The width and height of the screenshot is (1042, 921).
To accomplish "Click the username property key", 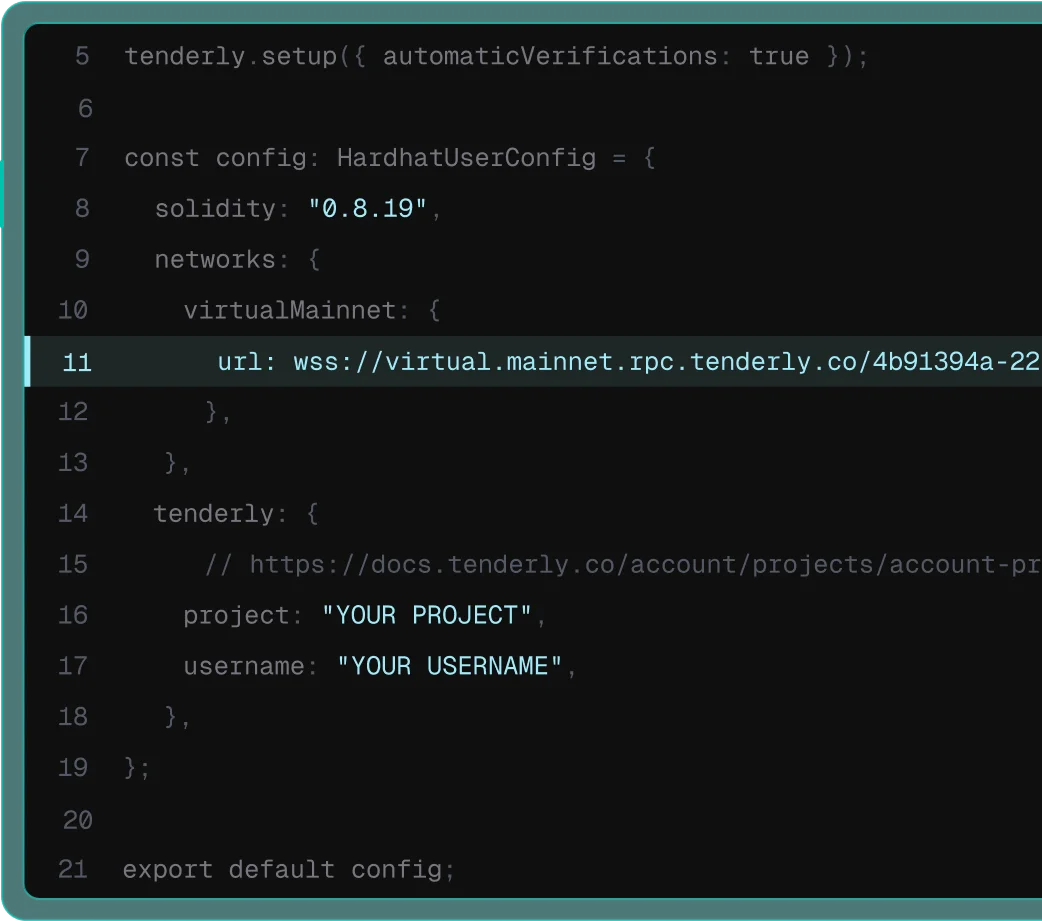I will (243, 667).
